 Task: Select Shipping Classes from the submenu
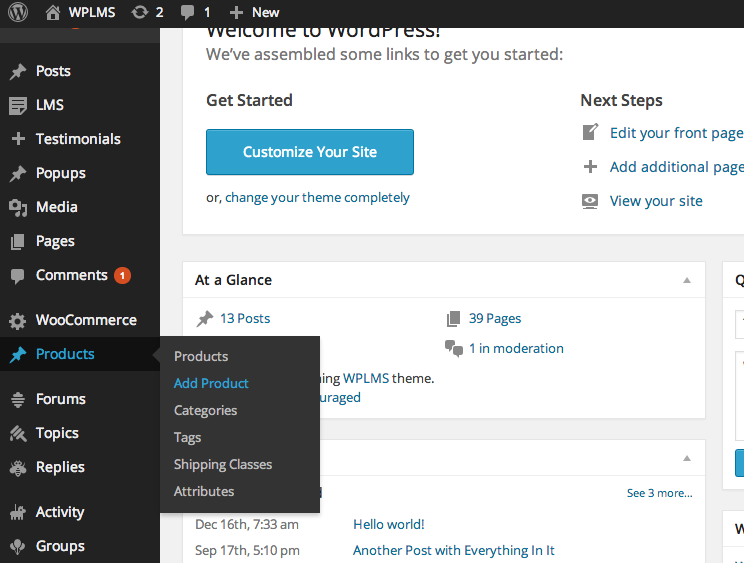[223, 464]
